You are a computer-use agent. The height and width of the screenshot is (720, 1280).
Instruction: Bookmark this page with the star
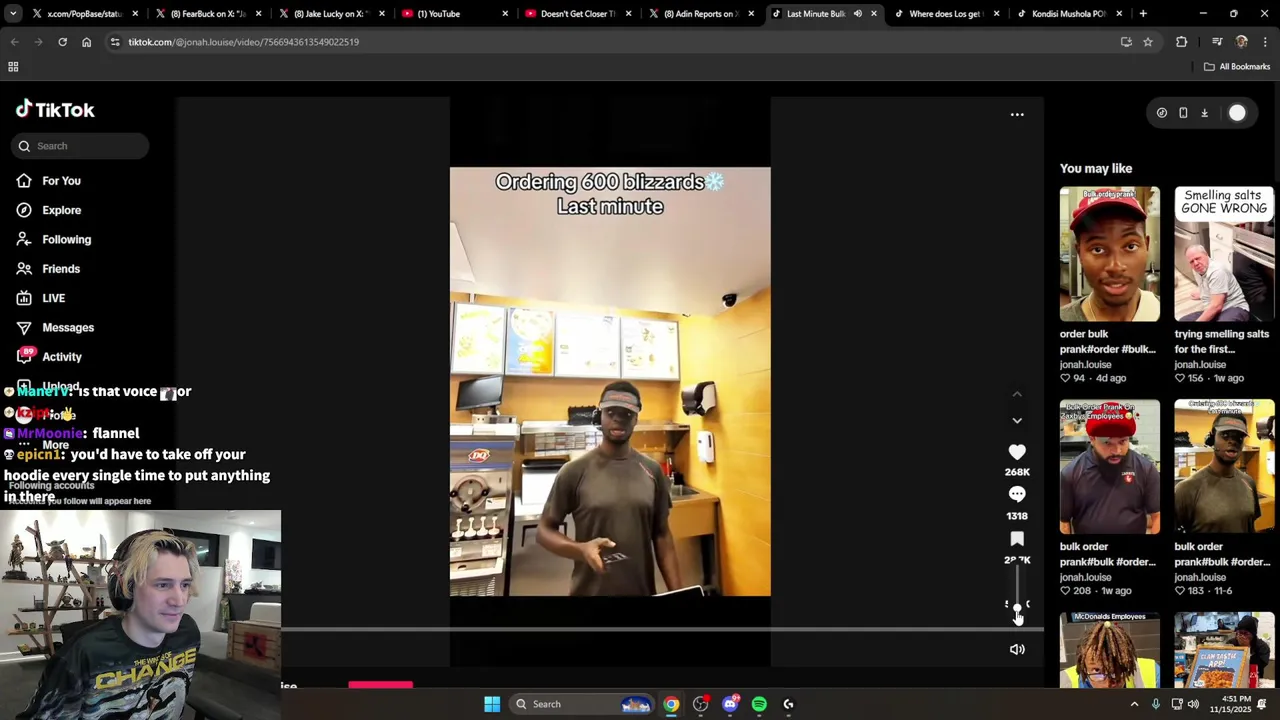coord(1148,42)
